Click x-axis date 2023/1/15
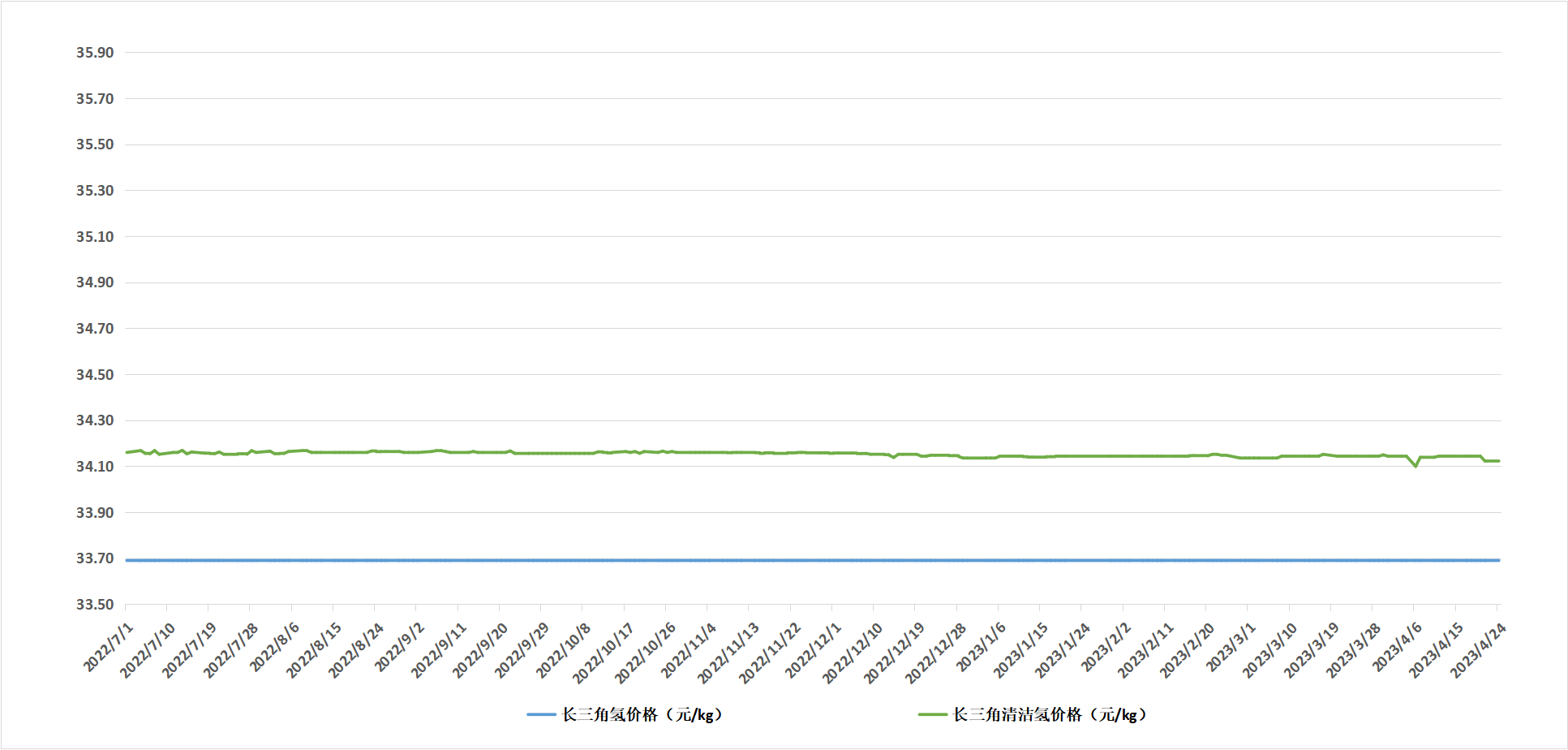 pos(1020,651)
